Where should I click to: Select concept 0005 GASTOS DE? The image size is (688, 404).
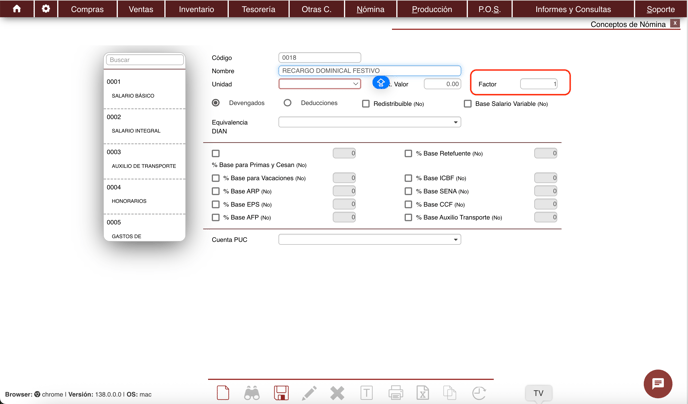click(x=144, y=229)
